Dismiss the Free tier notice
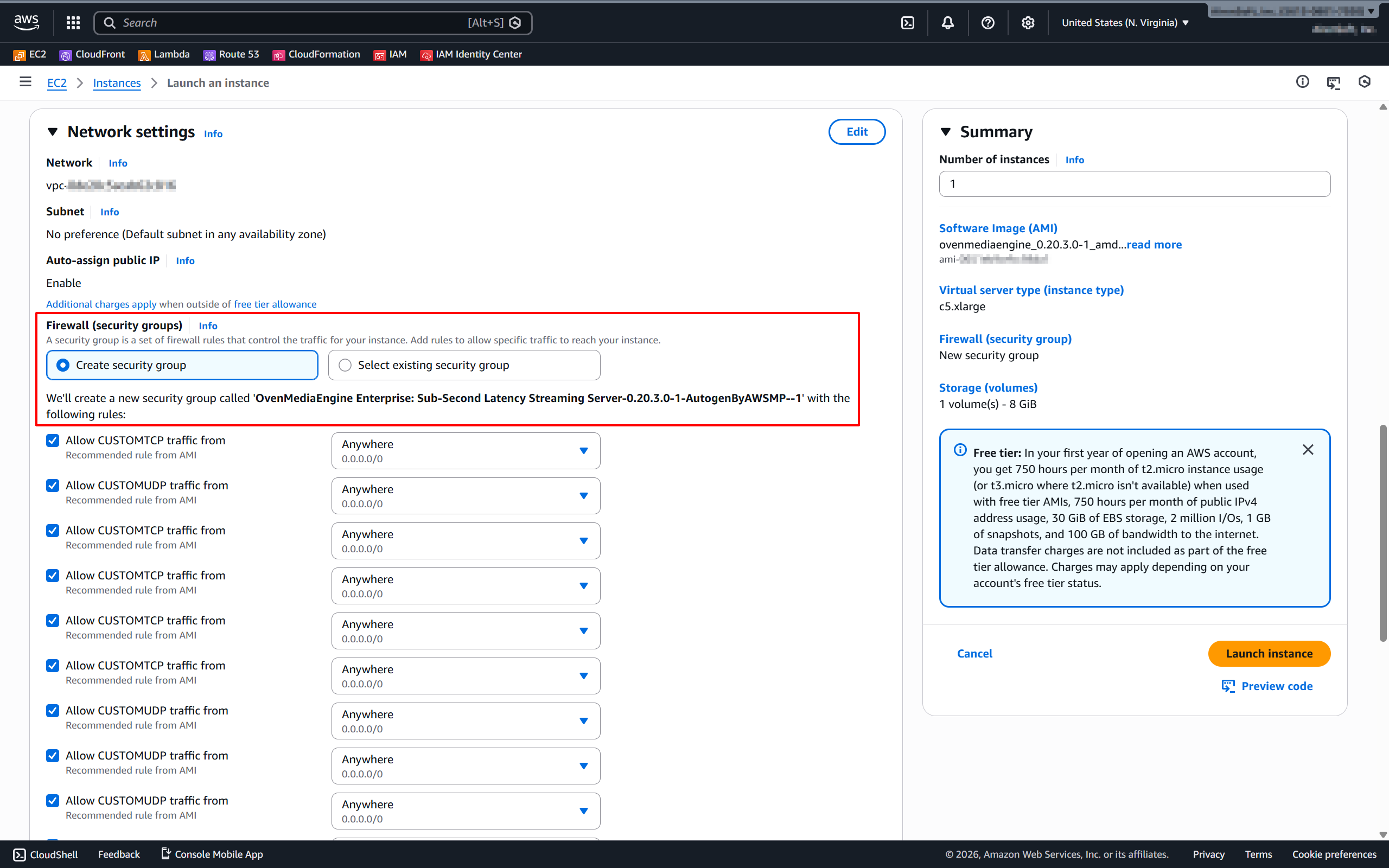 1308,450
